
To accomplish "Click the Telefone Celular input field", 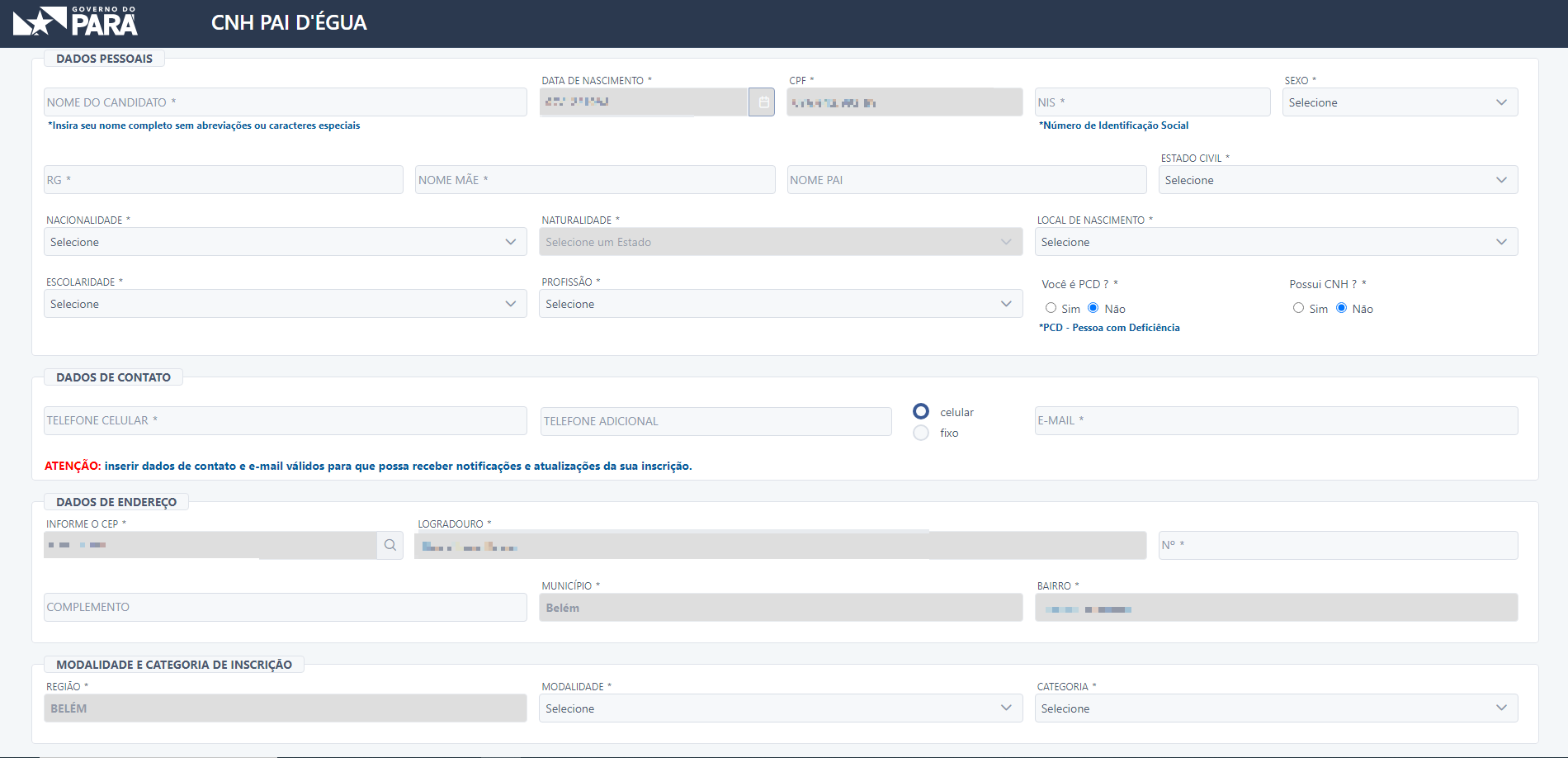I will pos(285,420).
